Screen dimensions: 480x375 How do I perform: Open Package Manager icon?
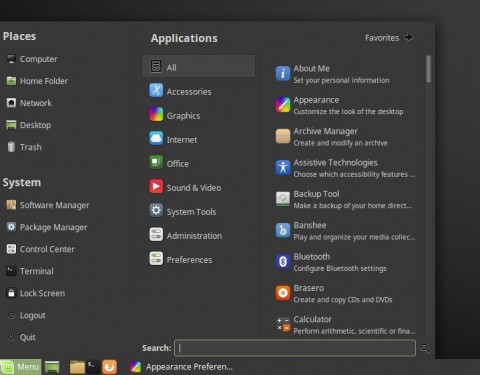tap(11, 227)
